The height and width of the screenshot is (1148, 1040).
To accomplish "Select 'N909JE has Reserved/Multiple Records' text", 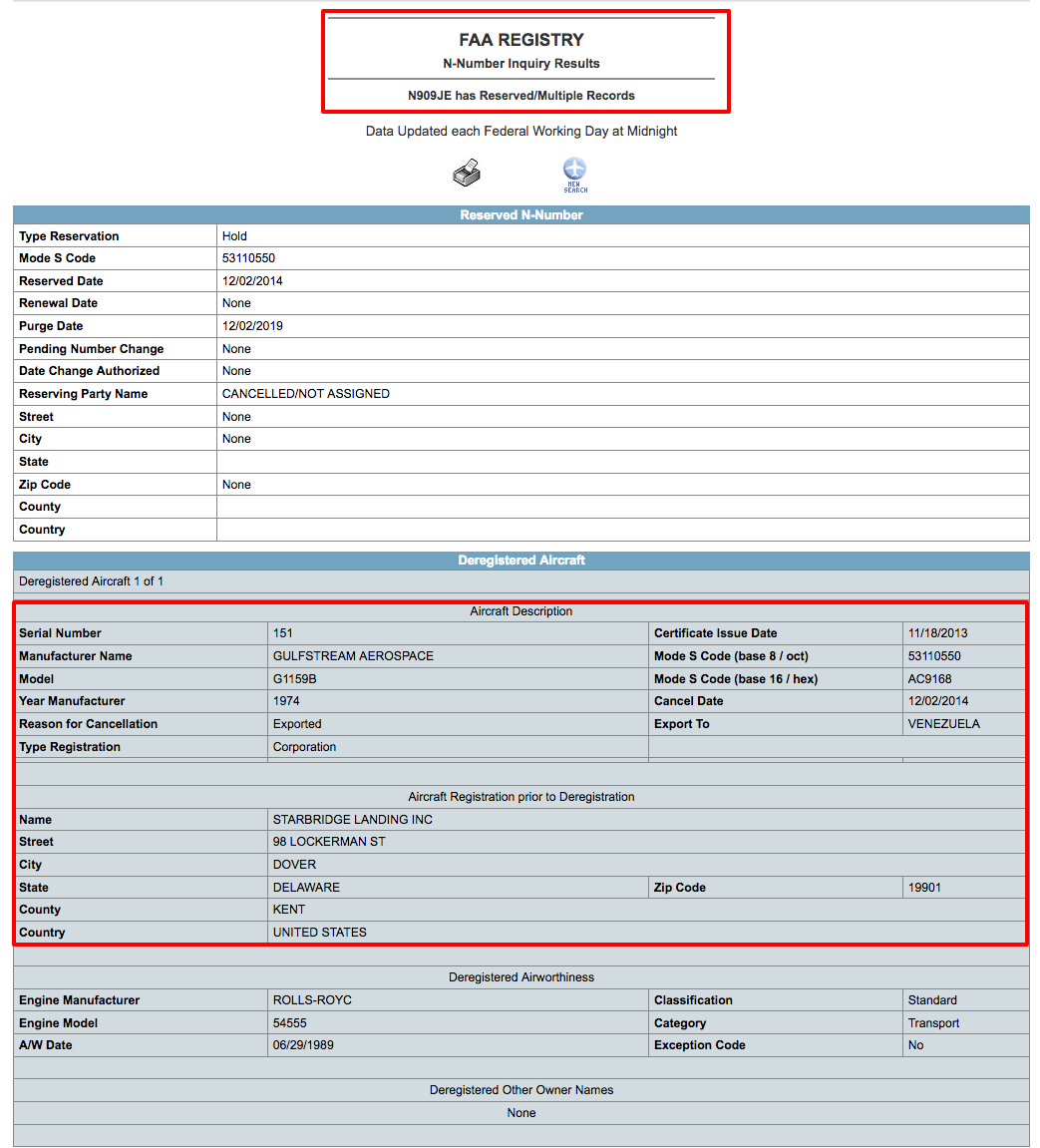I will [521, 95].
